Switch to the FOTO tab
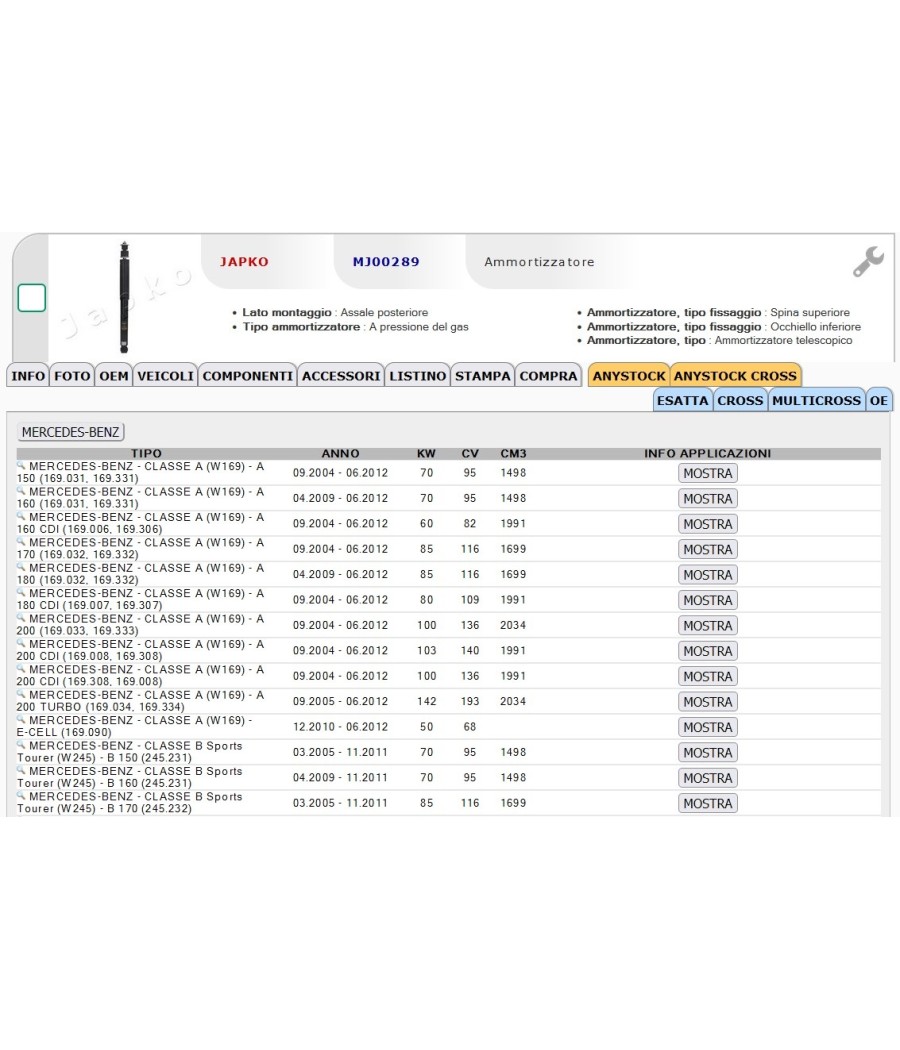Image resolution: width=900 pixels, height=1050 pixels. (72, 376)
